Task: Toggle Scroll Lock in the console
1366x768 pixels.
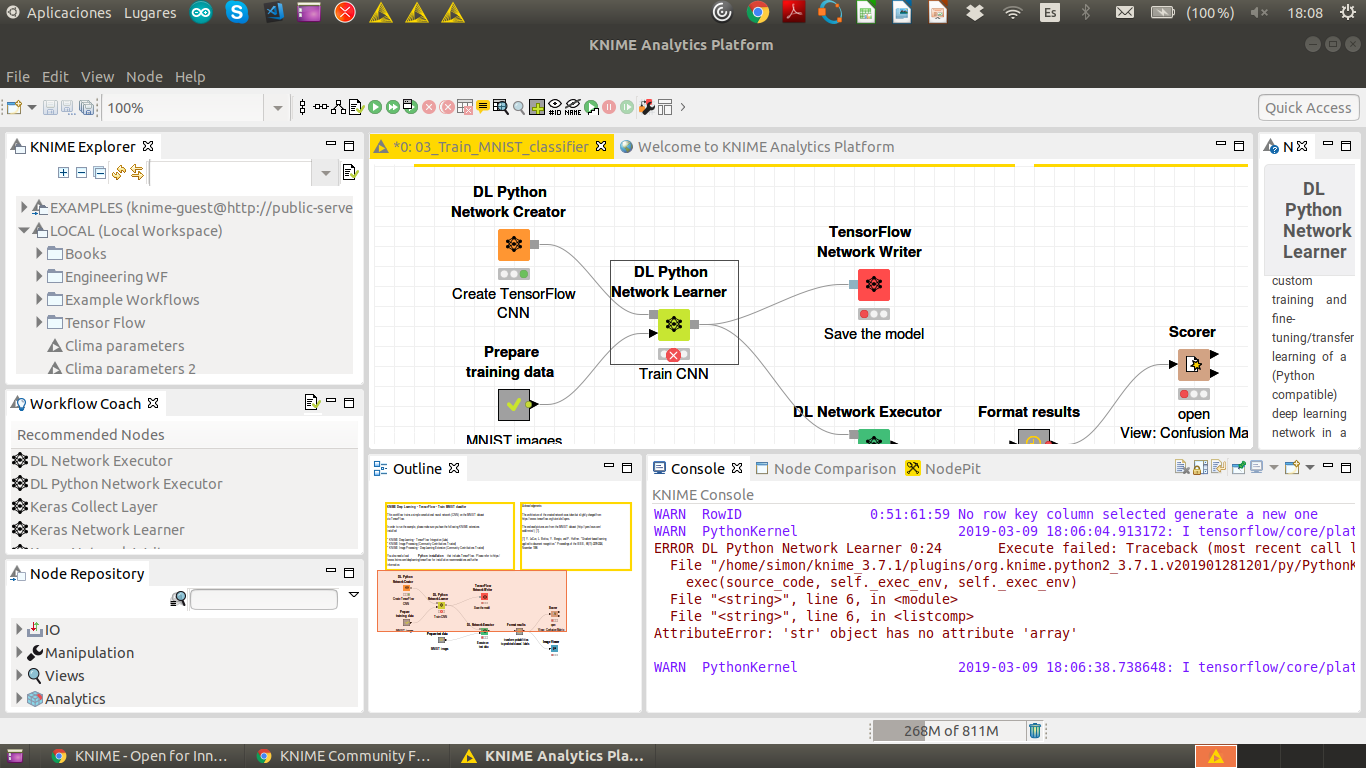Action: [x=1200, y=468]
